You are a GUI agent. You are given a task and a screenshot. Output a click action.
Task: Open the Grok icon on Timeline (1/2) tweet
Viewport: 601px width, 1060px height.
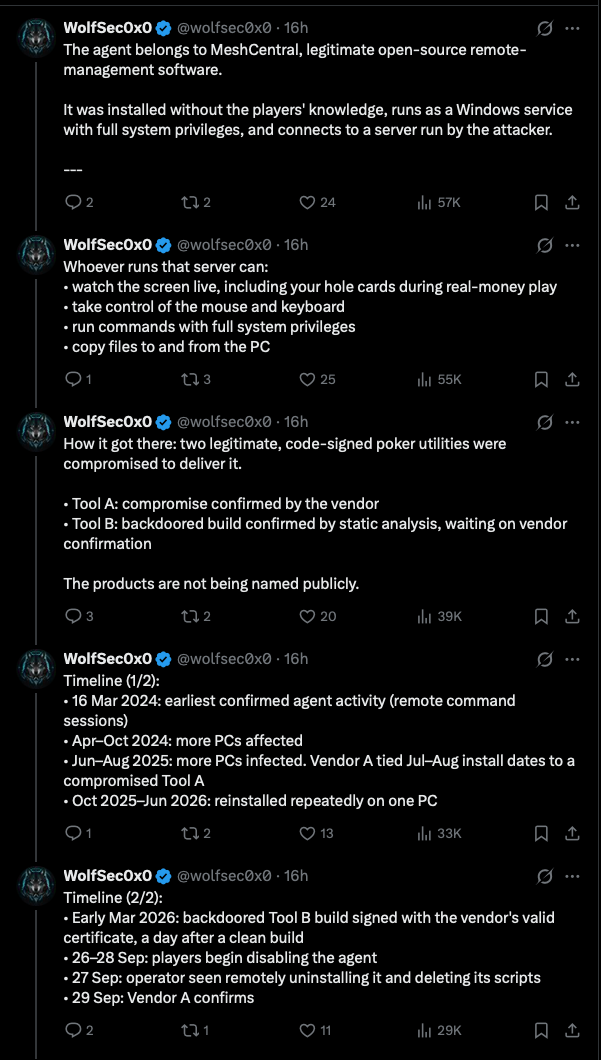[x=544, y=659]
